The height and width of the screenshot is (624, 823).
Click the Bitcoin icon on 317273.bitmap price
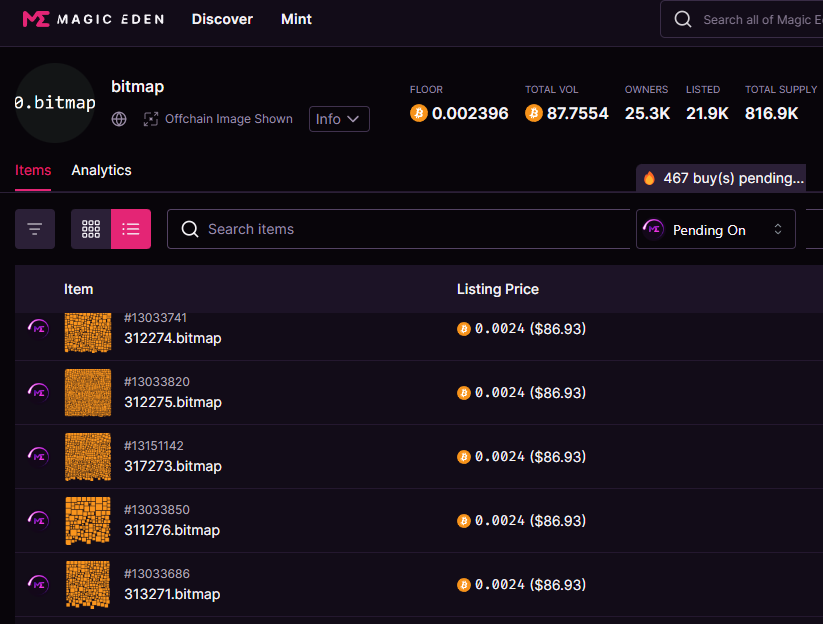tap(463, 457)
